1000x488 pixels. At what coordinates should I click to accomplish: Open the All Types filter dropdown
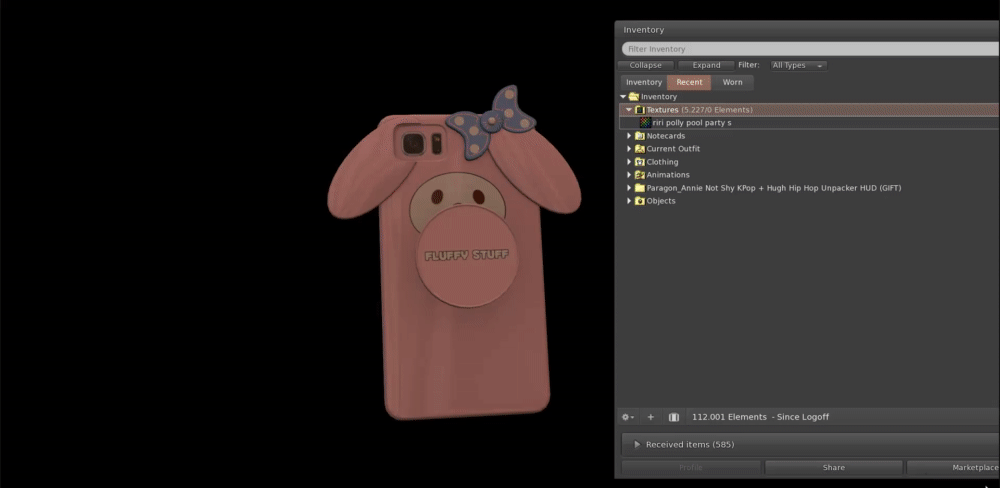tap(798, 65)
